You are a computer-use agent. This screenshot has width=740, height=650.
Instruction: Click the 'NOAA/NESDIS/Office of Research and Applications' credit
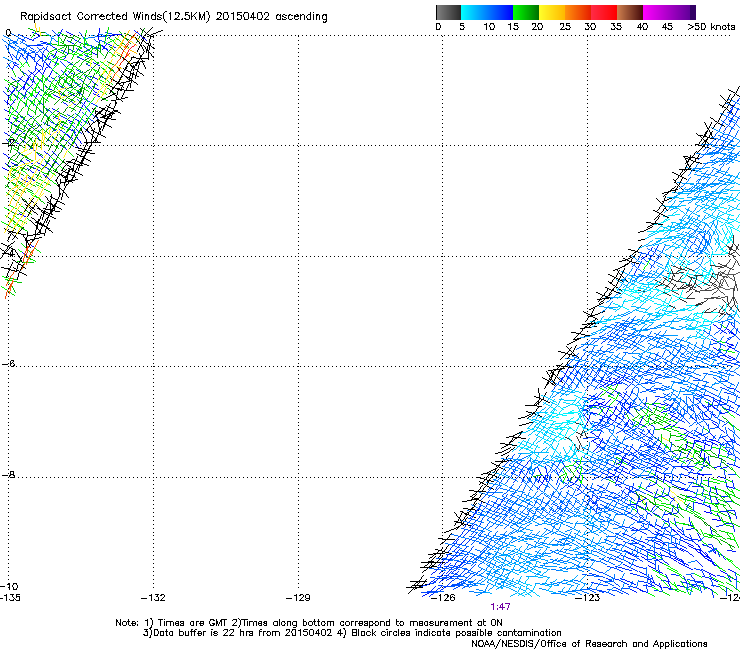click(x=589, y=644)
